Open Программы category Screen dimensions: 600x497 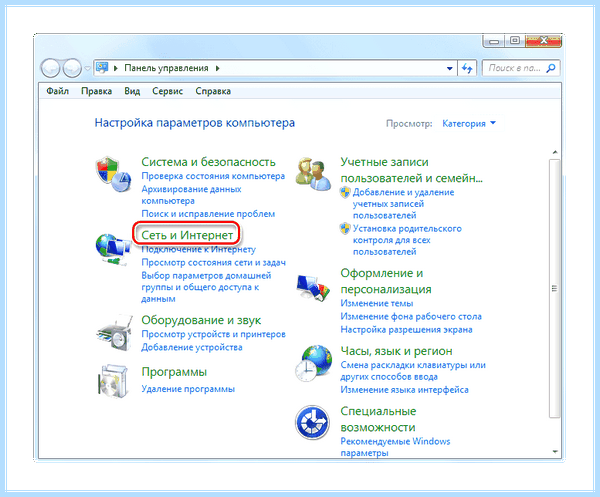coord(174,372)
